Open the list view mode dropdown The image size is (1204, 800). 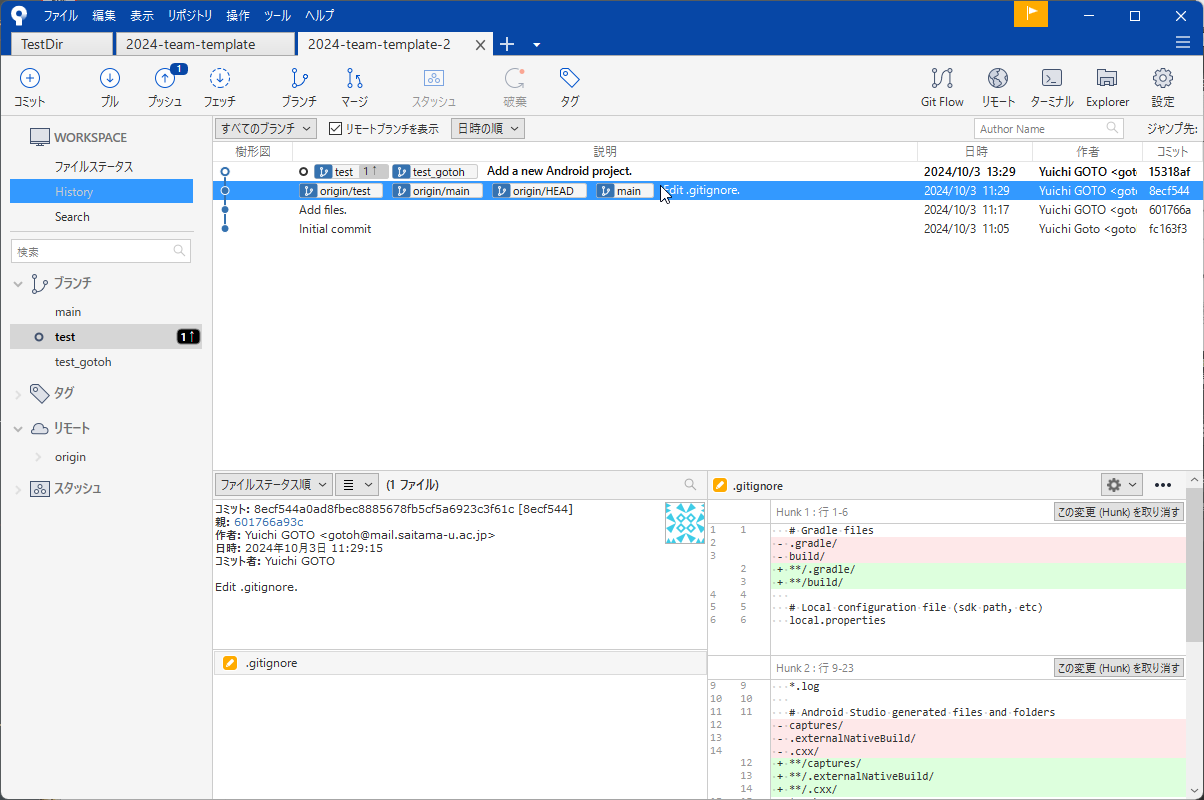coord(357,484)
